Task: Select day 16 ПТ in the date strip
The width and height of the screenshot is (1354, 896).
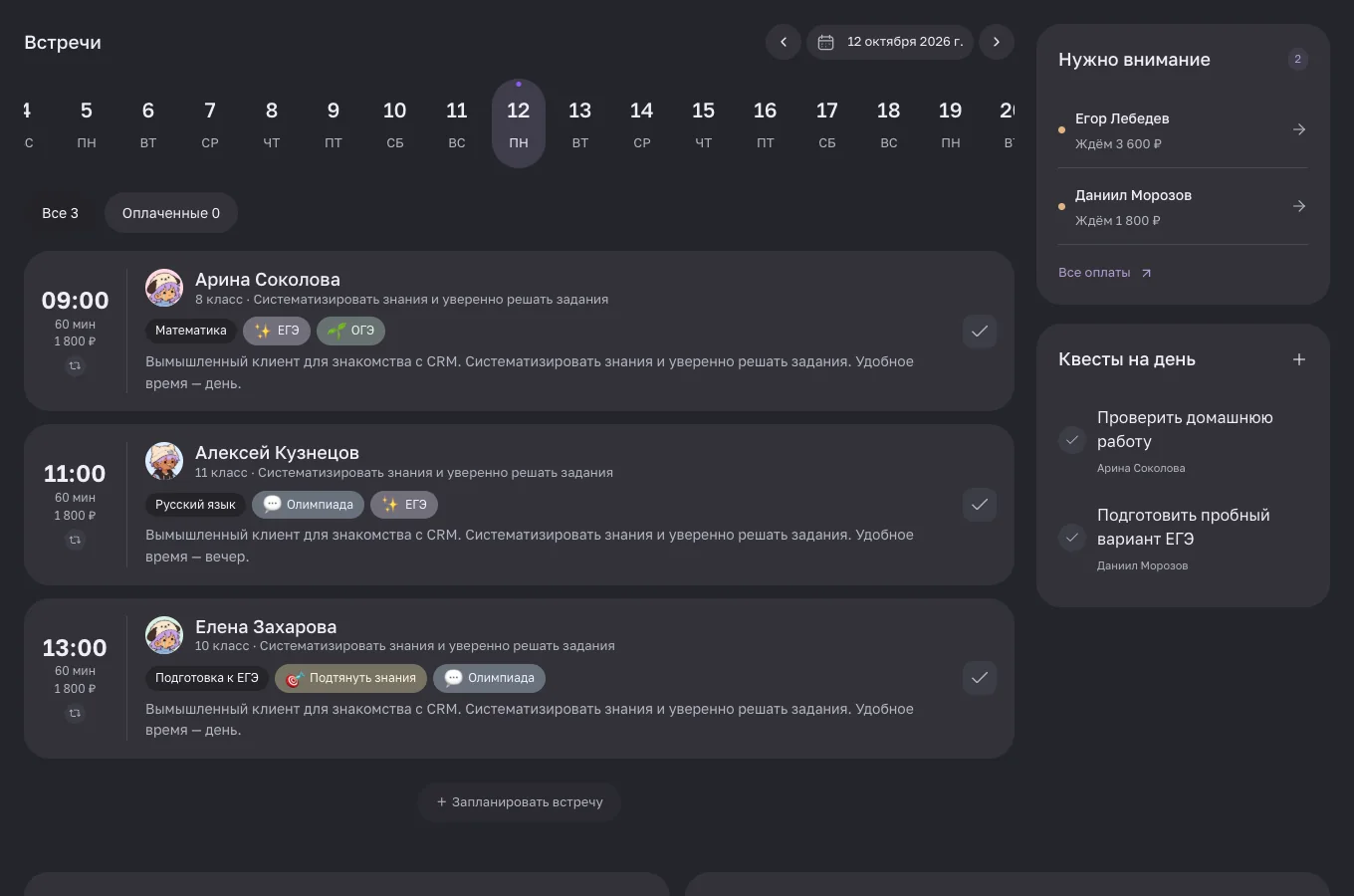Action: click(766, 123)
